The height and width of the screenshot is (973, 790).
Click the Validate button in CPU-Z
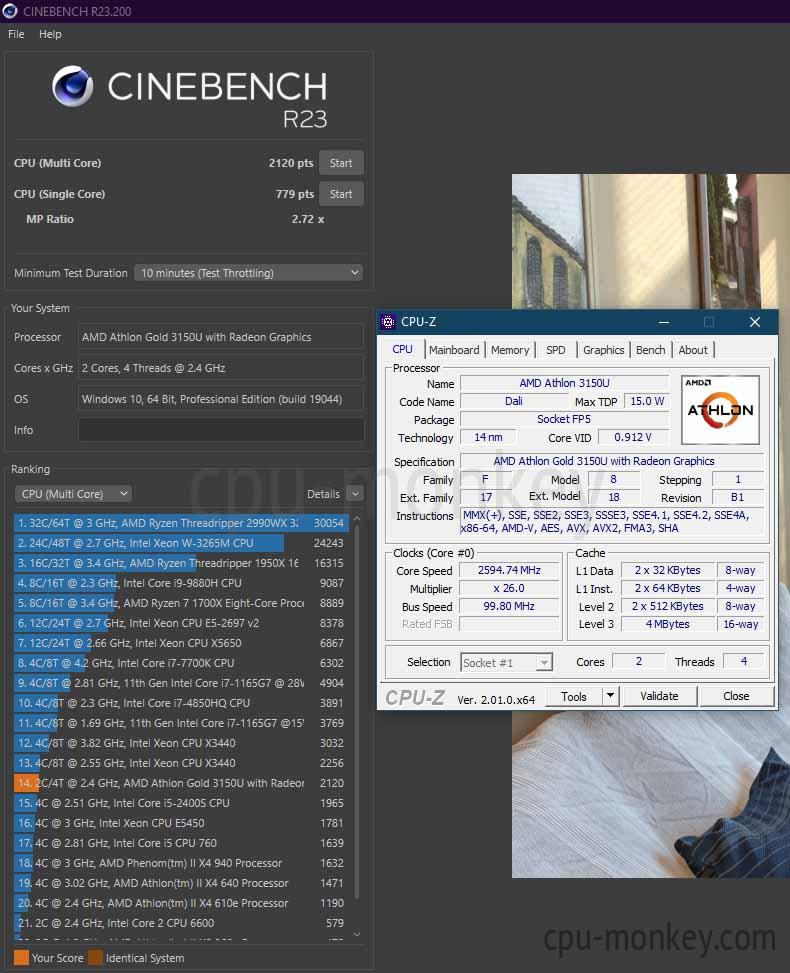click(659, 696)
